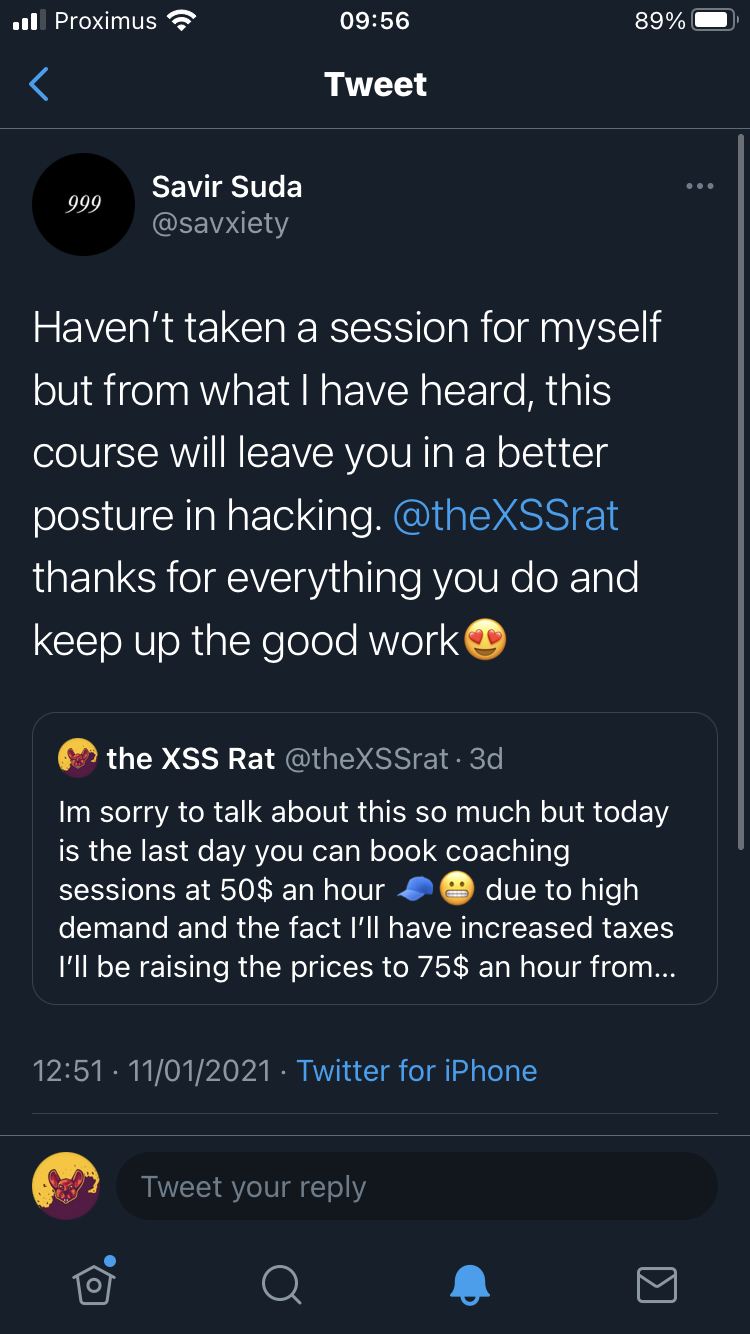Tap the @theXSSrat mention in tweet
750x1334 pixels.
(506, 515)
